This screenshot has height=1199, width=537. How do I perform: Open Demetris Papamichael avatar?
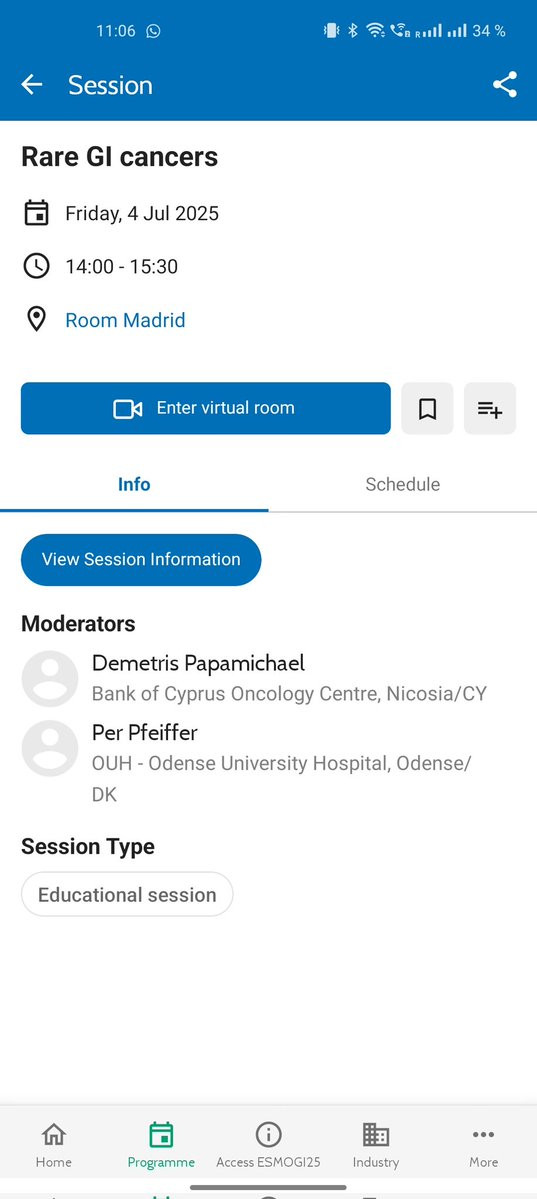[x=50, y=678]
